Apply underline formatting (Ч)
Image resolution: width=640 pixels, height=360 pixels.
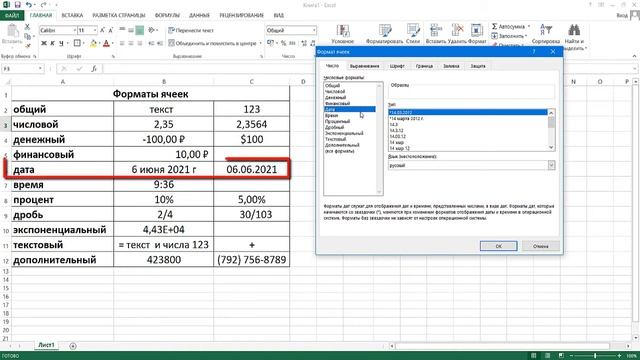pyautogui.click(x=61, y=43)
